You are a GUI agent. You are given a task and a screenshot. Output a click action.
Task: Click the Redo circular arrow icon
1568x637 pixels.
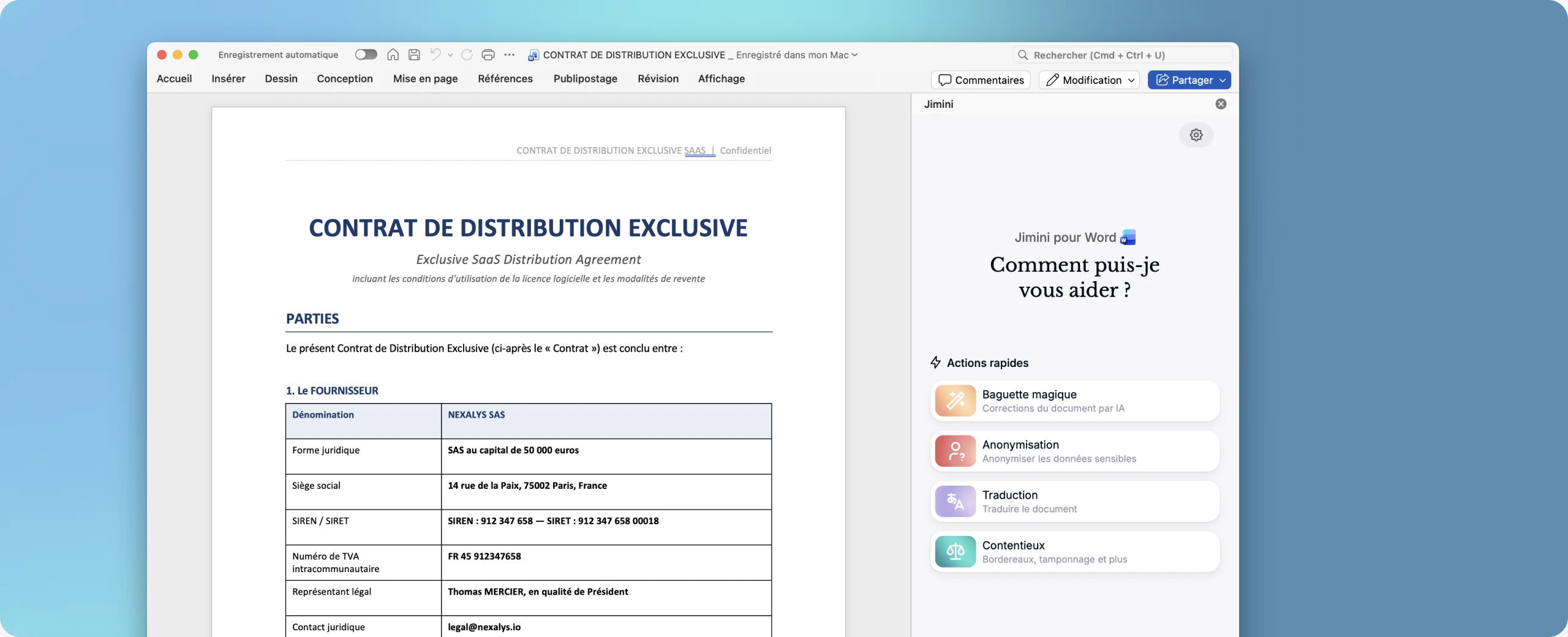click(467, 55)
